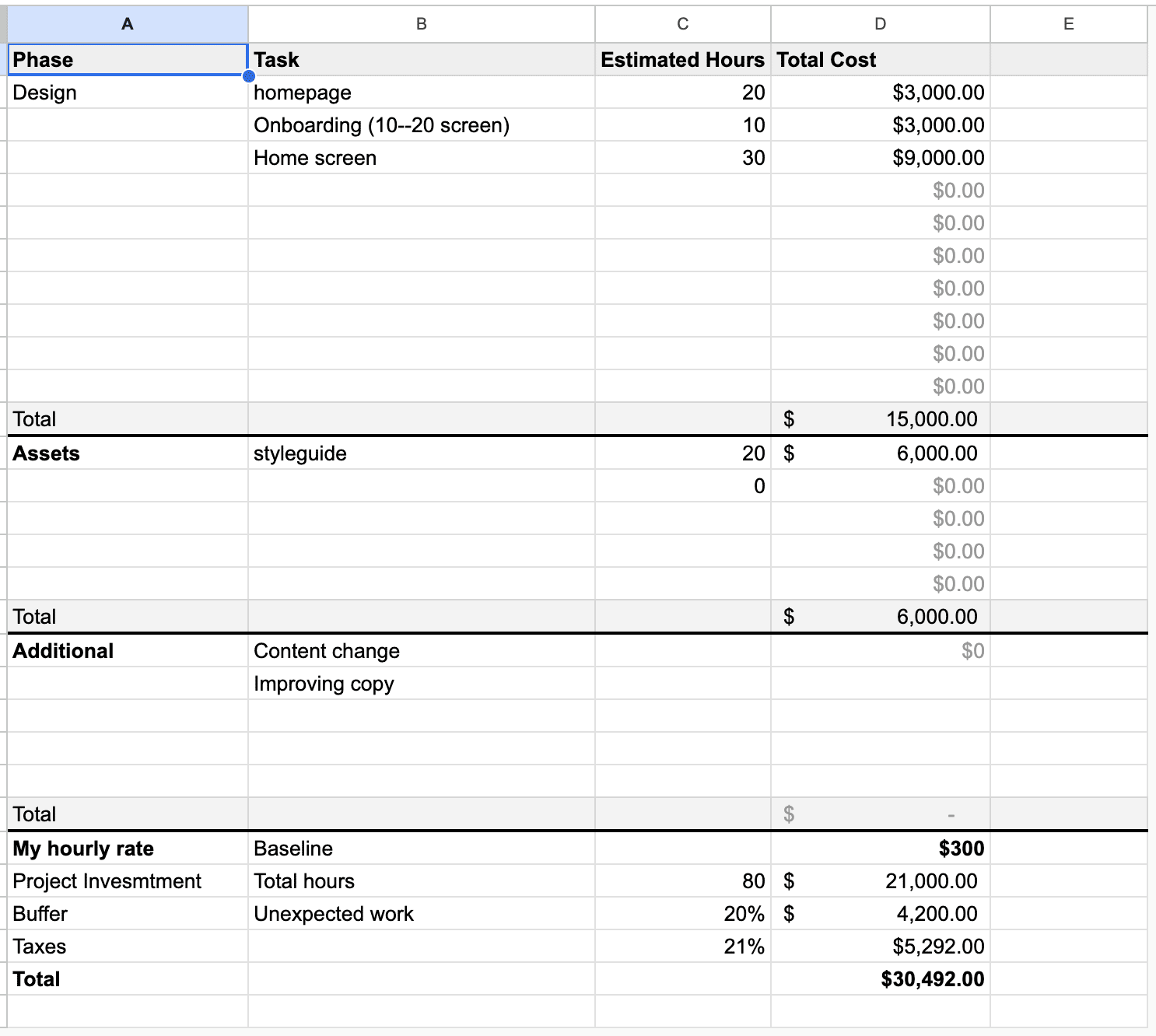1156x1036 pixels.
Task: Select the Improving copy cell
Action: [421, 684]
